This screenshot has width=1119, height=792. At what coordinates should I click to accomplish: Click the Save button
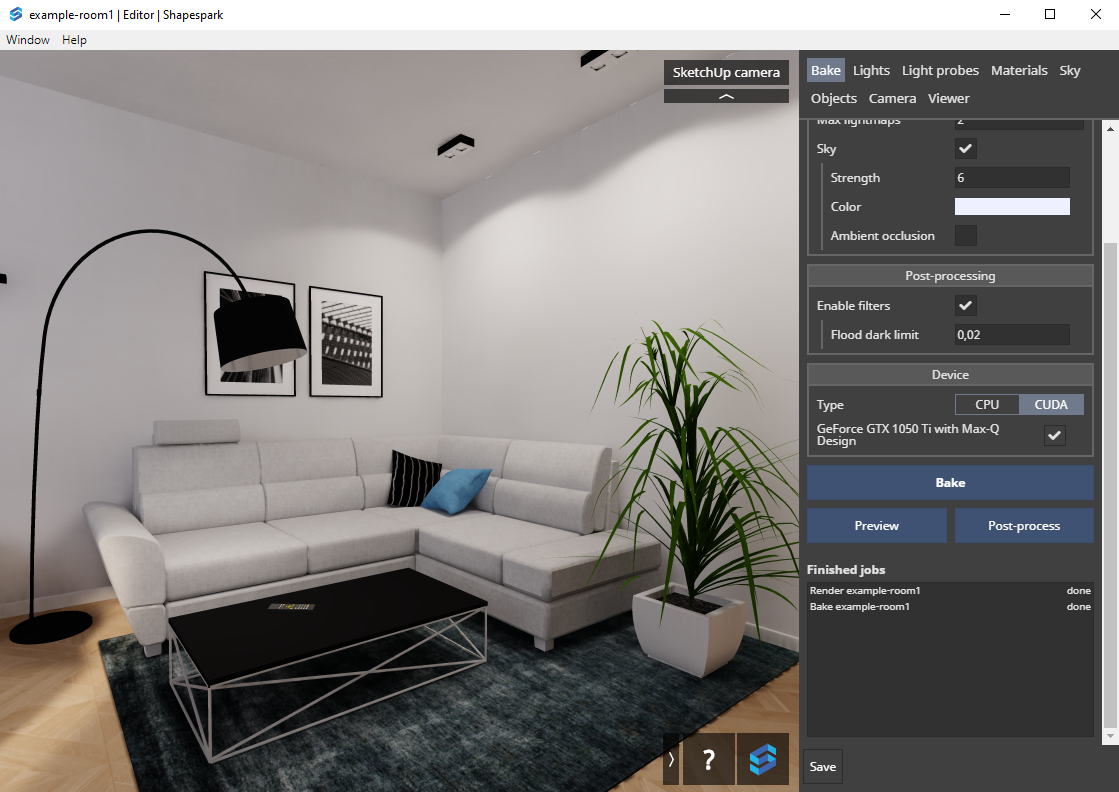click(x=823, y=767)
